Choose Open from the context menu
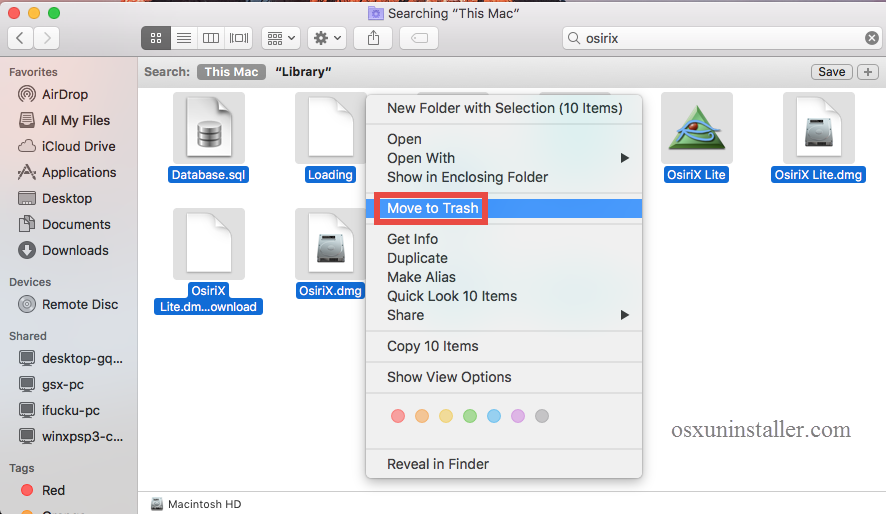Viewport: 886px width, 514px height. (x=504, y=139)
